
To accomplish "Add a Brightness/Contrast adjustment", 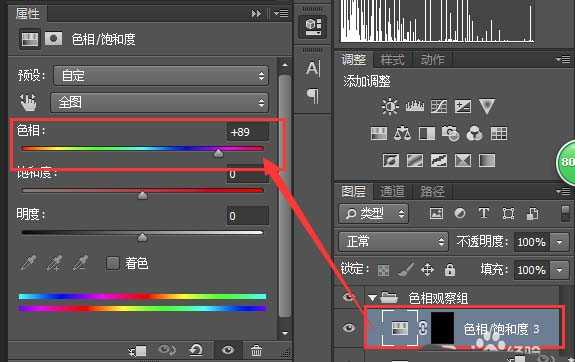I will 390,106.
